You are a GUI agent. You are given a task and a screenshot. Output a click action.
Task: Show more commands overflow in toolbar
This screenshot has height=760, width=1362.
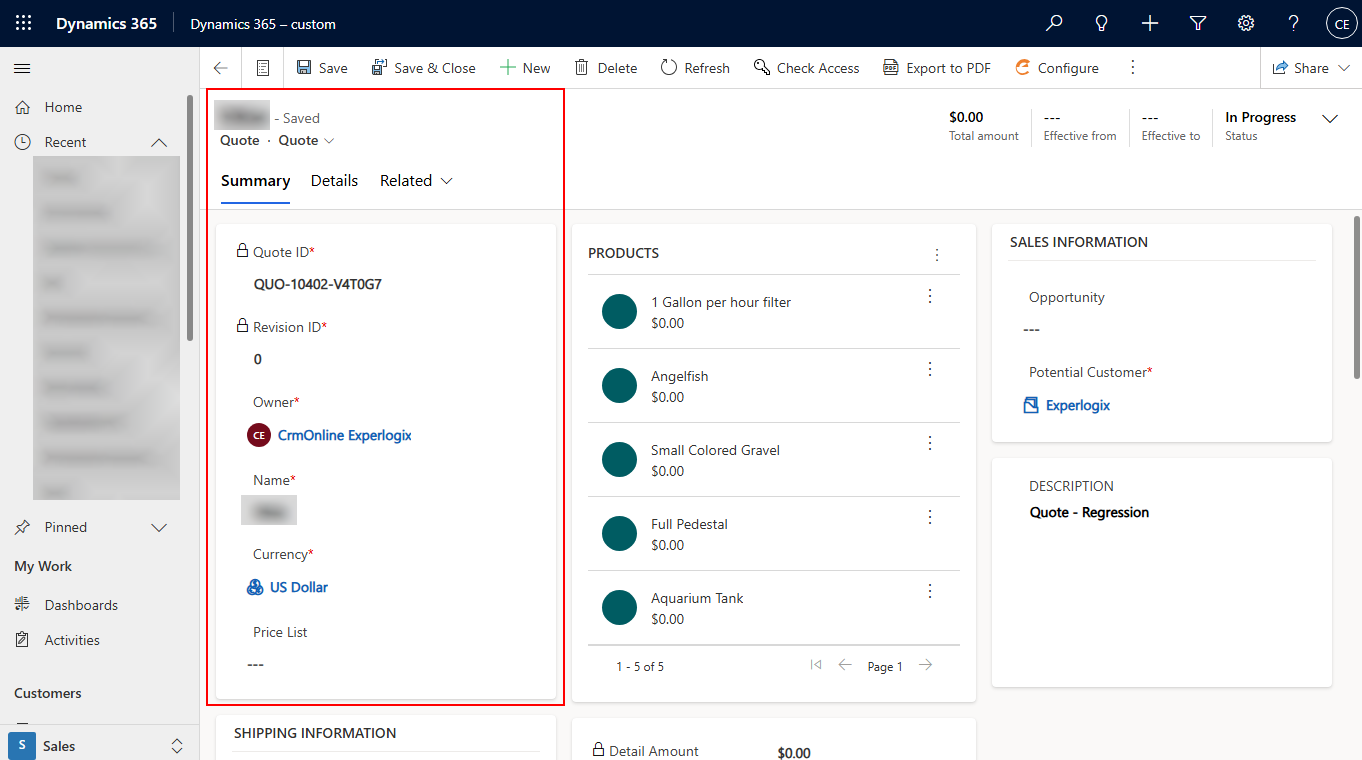click(x=1133, y=68)
